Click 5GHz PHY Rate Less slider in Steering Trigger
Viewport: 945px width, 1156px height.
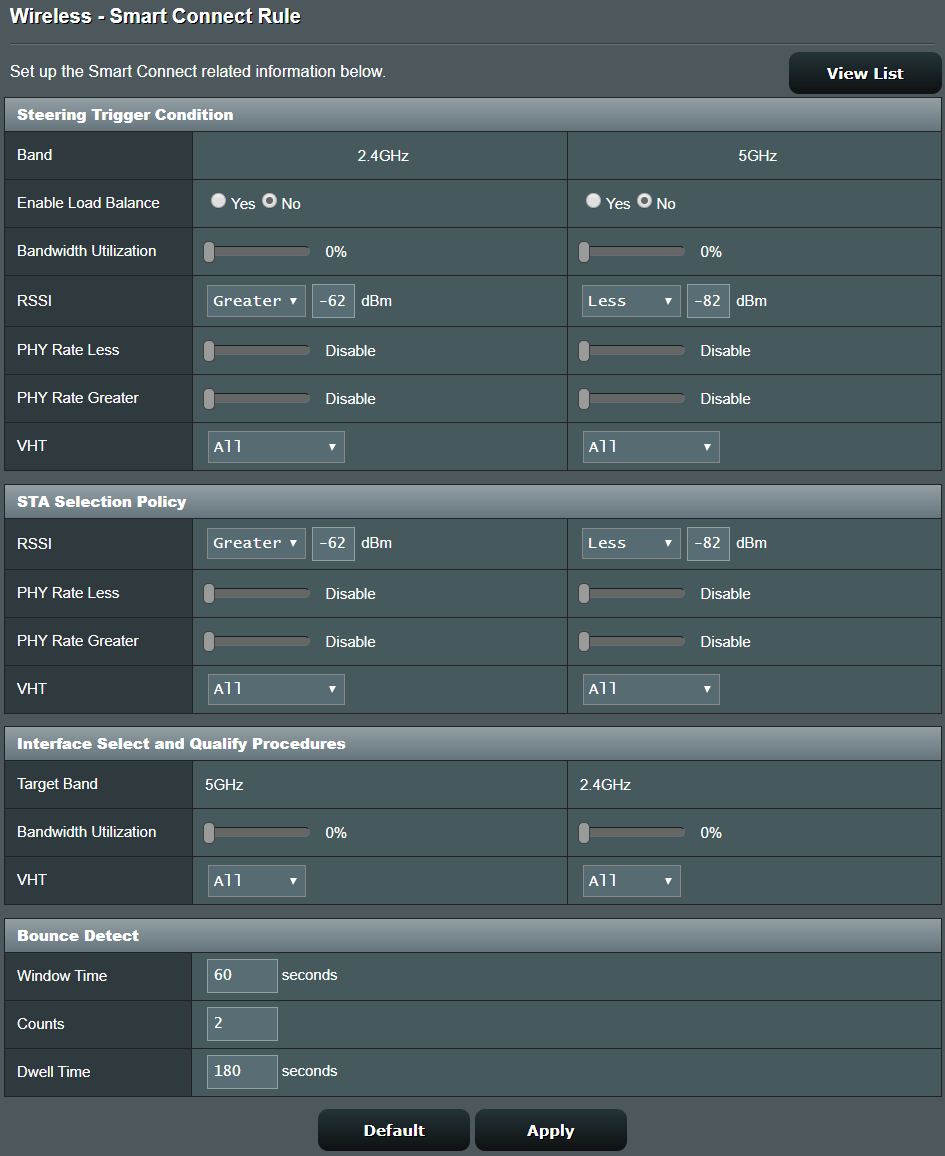click(634, 351)
